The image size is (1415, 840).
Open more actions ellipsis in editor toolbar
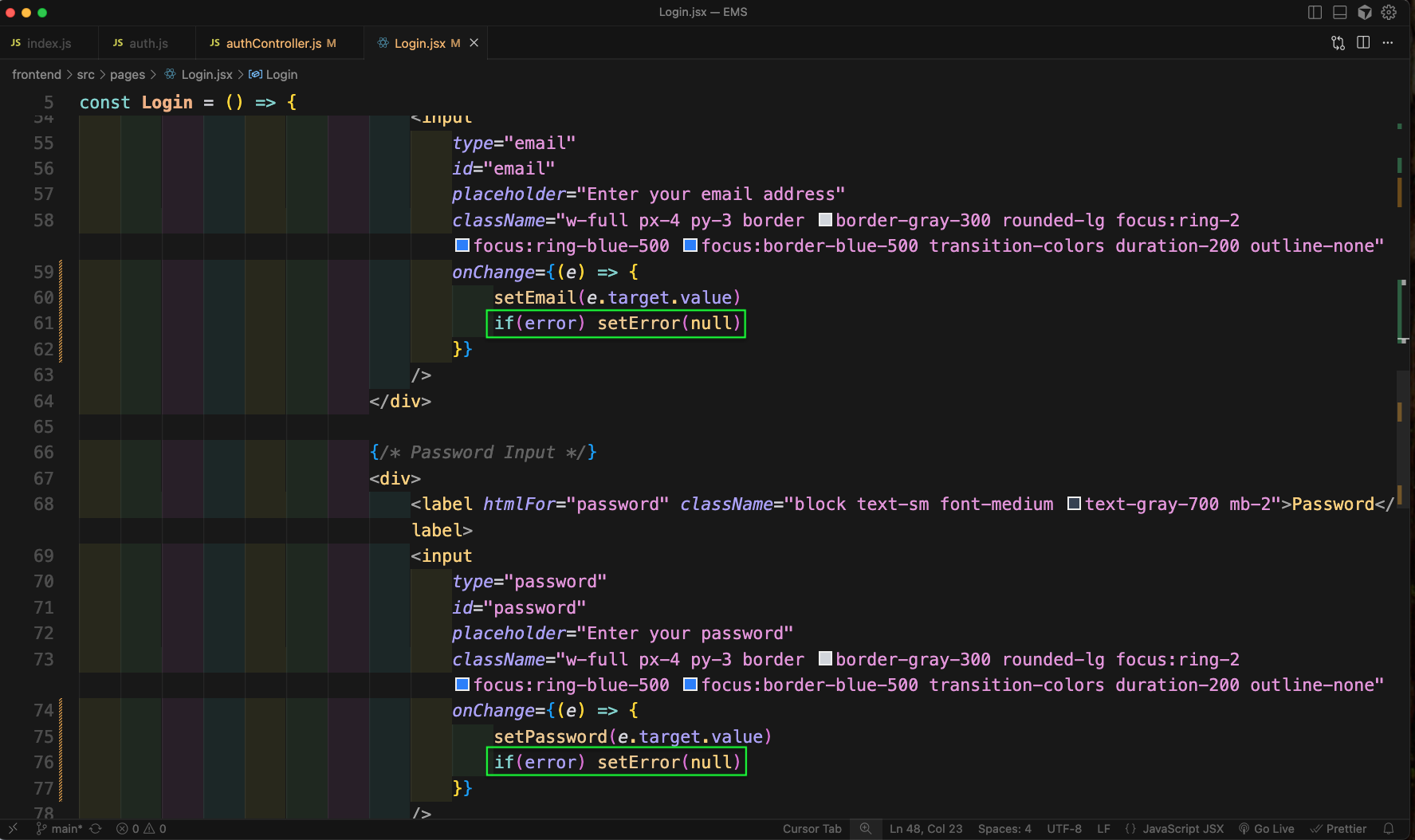tap(1388, 43)
